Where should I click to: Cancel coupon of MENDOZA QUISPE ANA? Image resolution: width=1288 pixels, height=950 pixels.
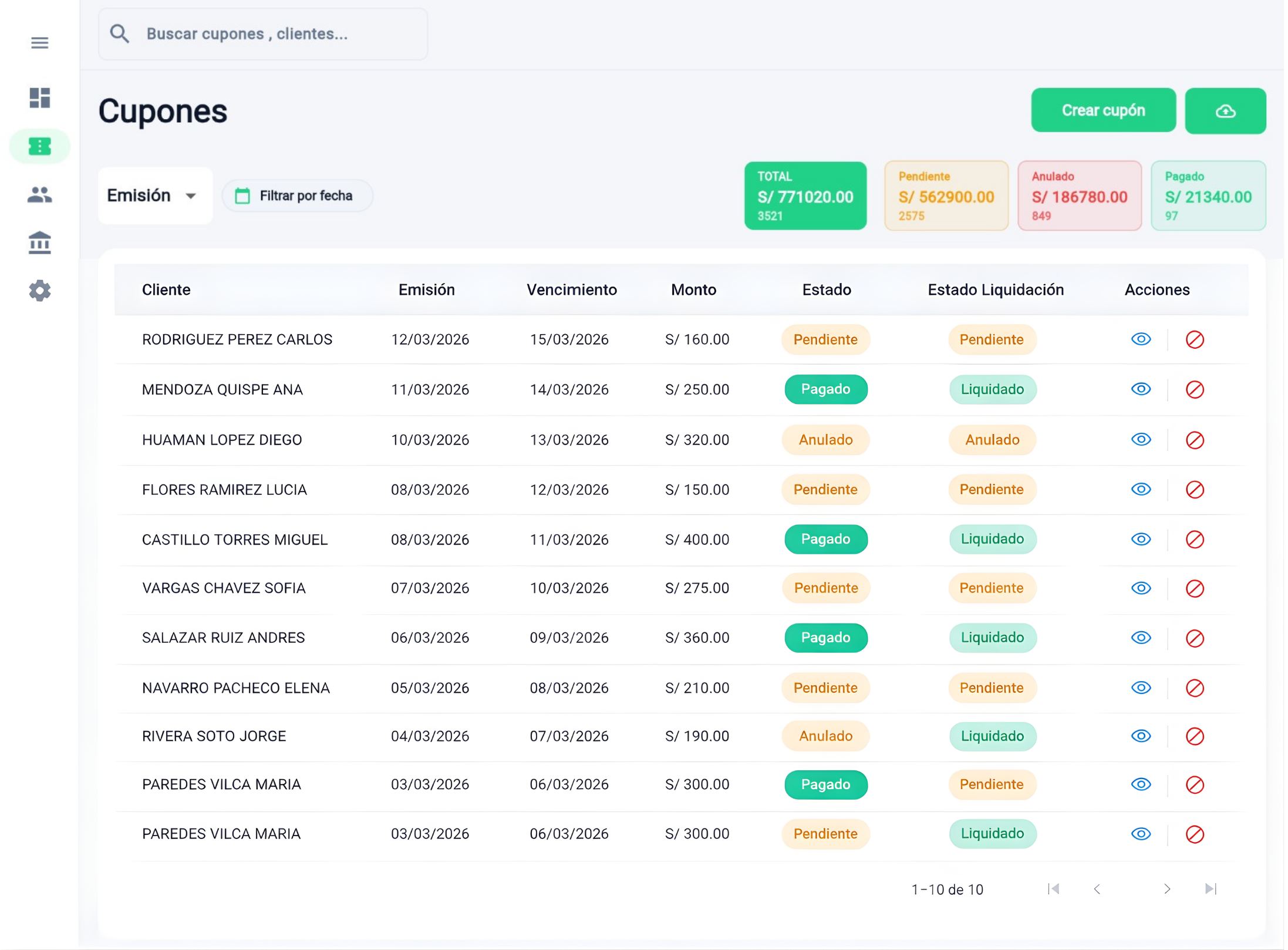(1194, 389)
